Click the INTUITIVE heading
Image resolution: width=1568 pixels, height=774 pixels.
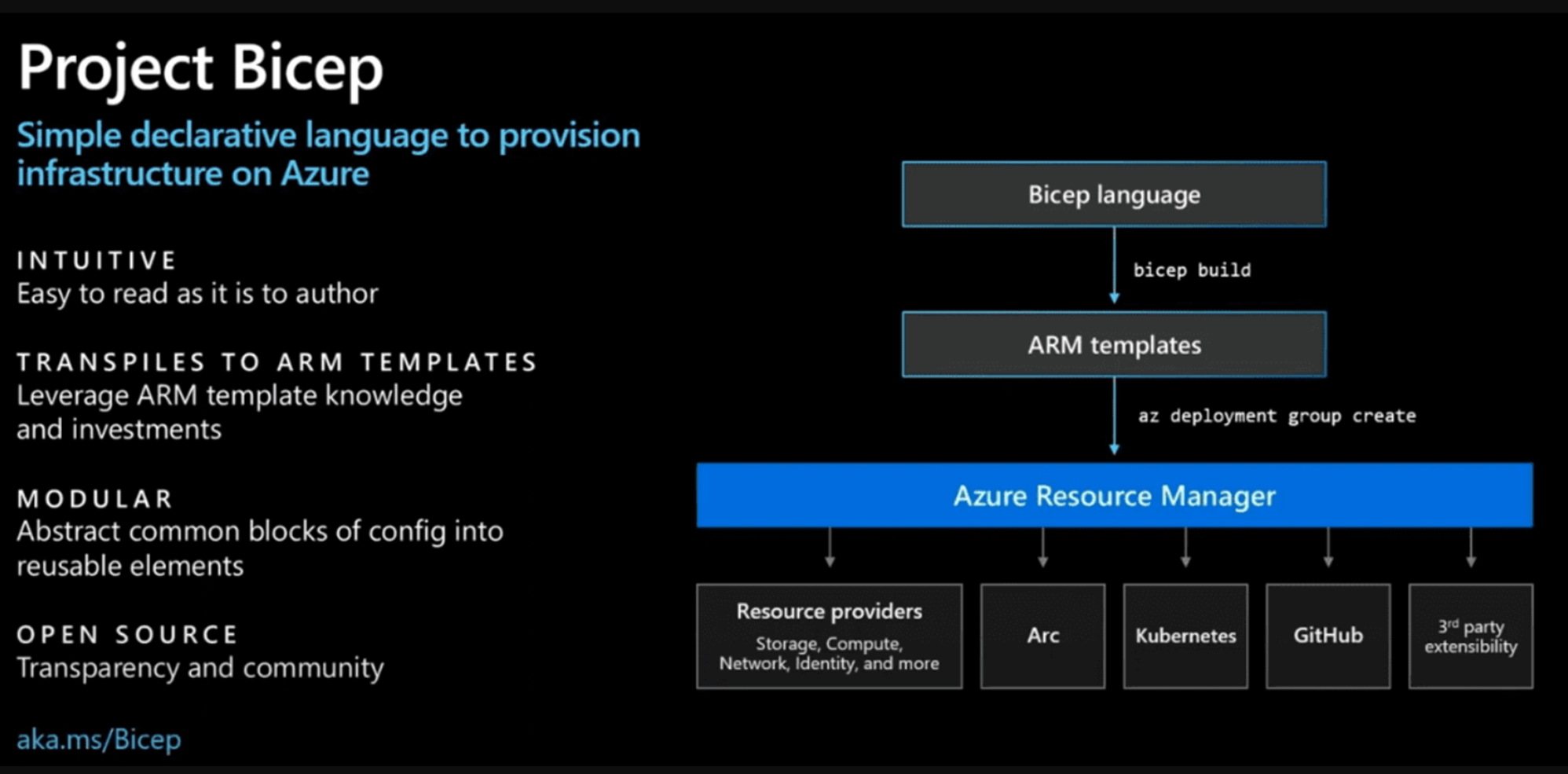tap(97, 260)
